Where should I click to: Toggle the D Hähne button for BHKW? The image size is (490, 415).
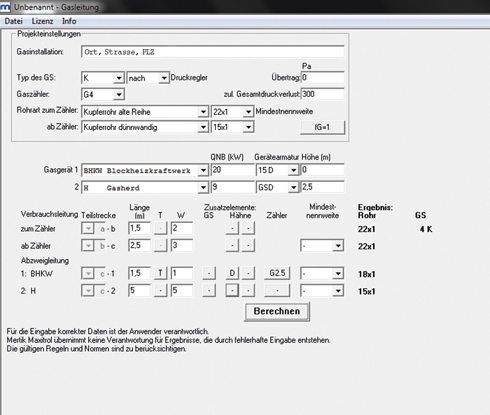point(232,273)
